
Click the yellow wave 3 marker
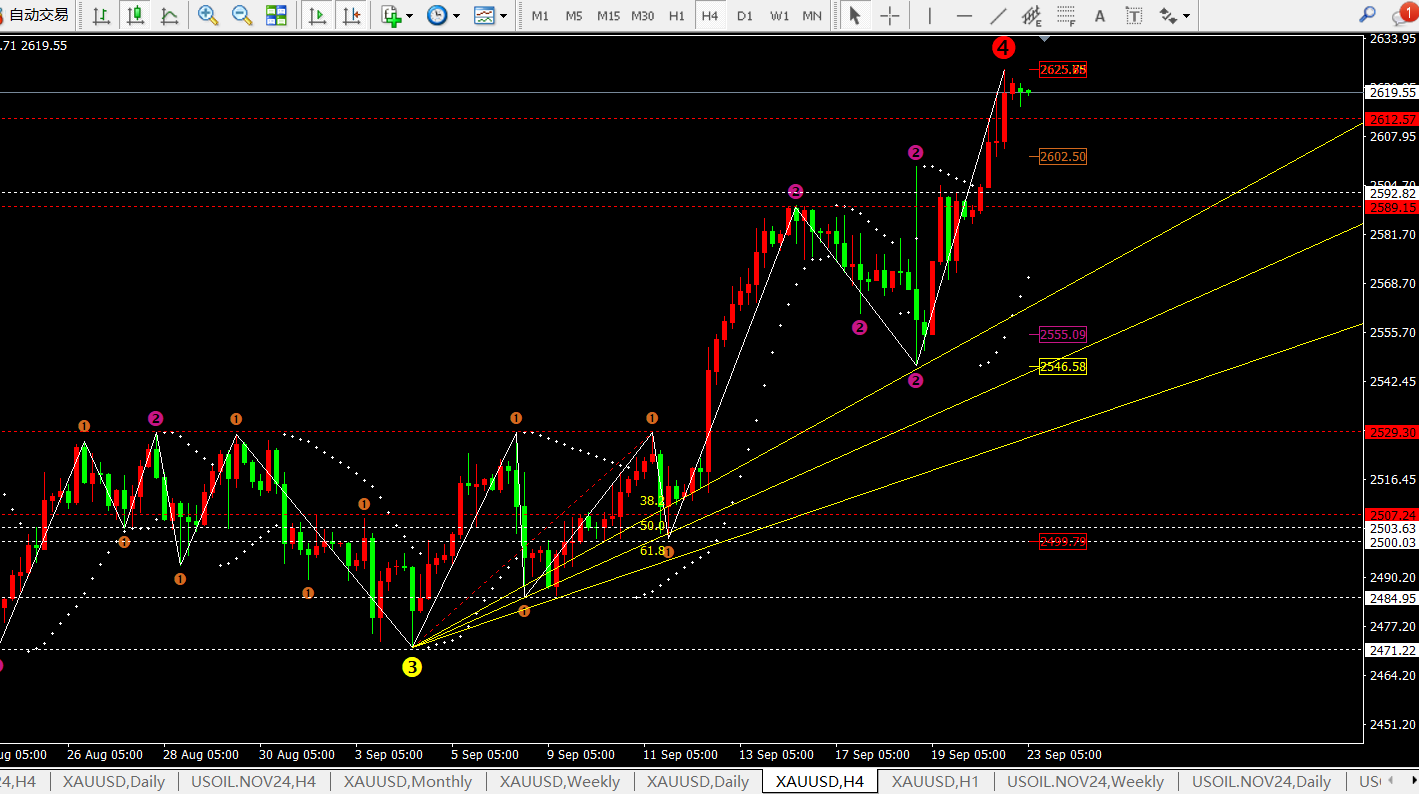412,666
